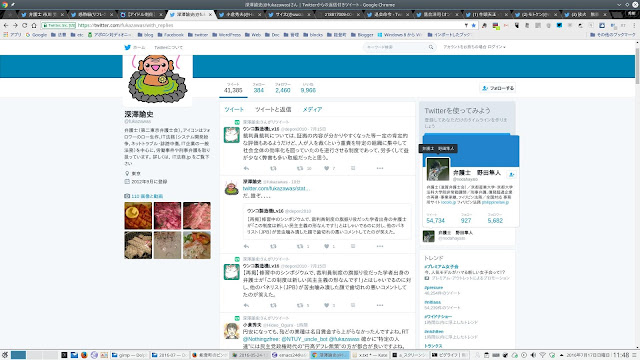Open the more options dots on first tweet
The height and width of the screenshot is (360, 640).
pos(380,168)
